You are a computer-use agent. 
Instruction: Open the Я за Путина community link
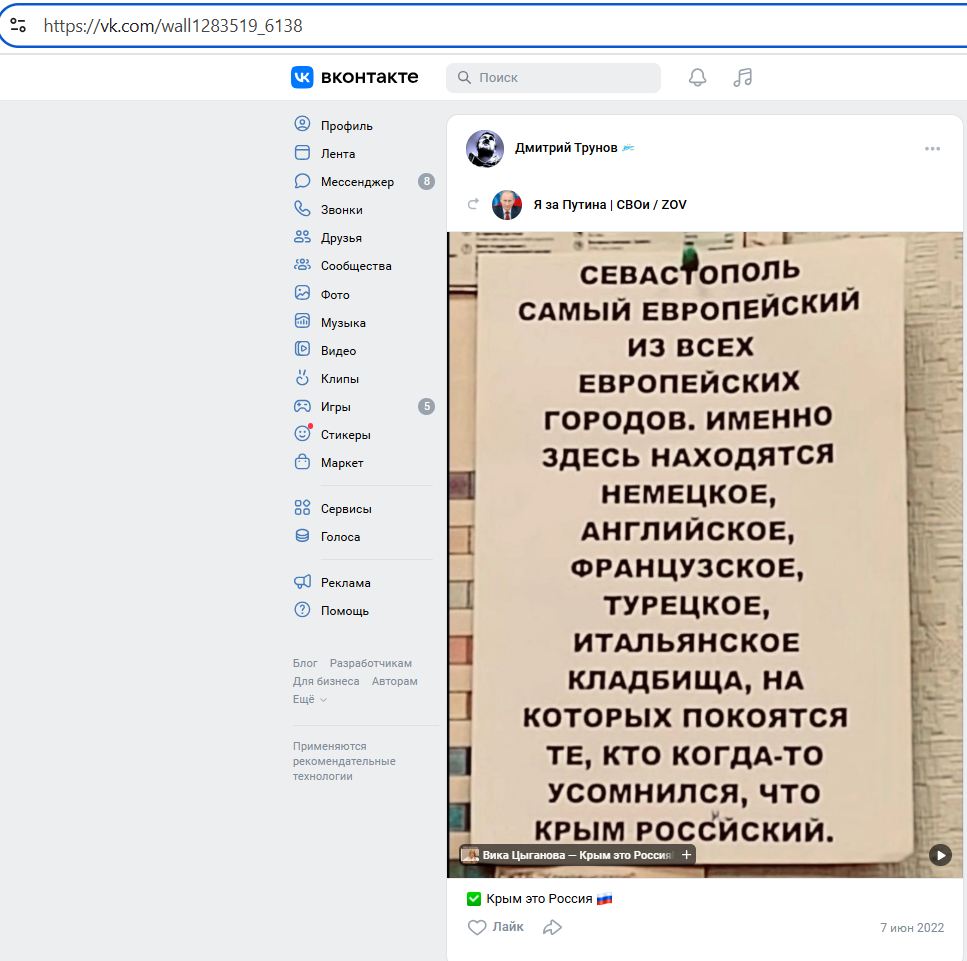pos(609,205)
